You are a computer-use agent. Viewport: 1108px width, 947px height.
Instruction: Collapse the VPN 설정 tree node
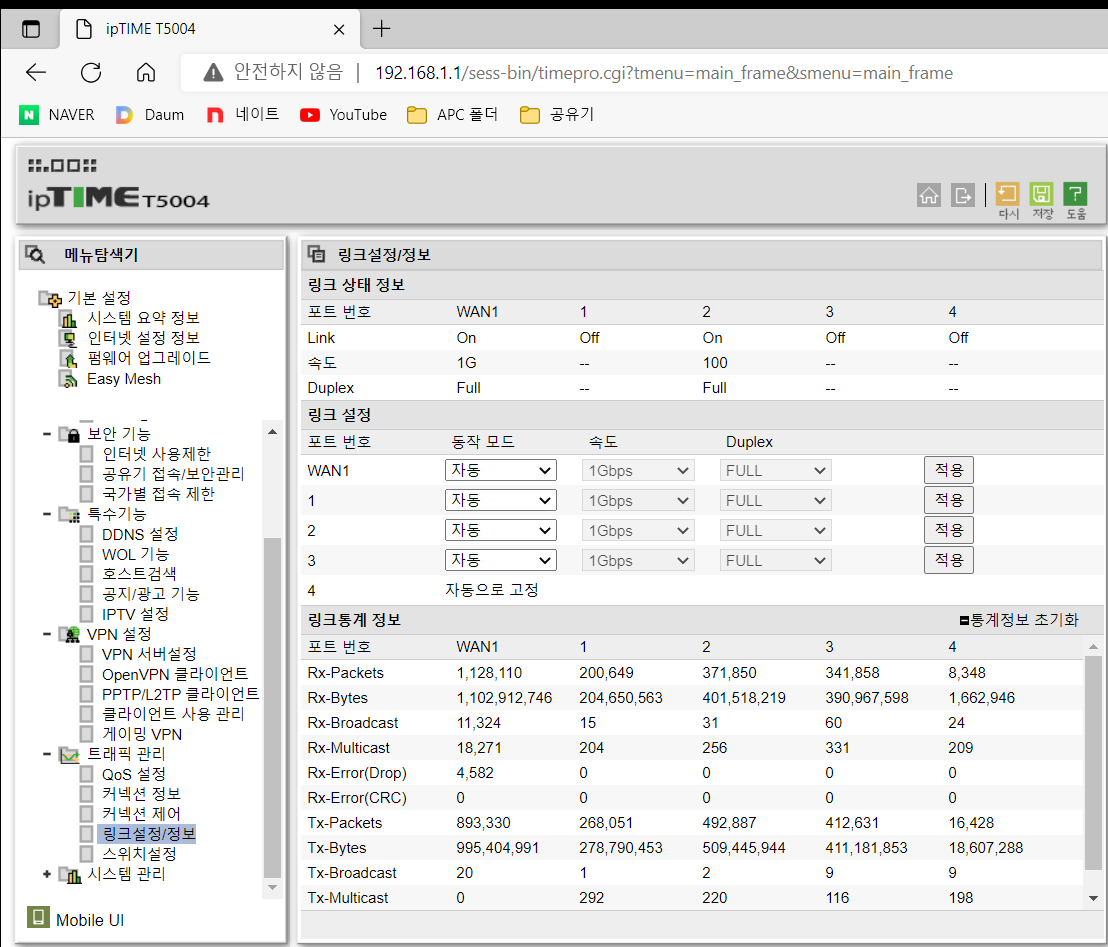point(47,634)
